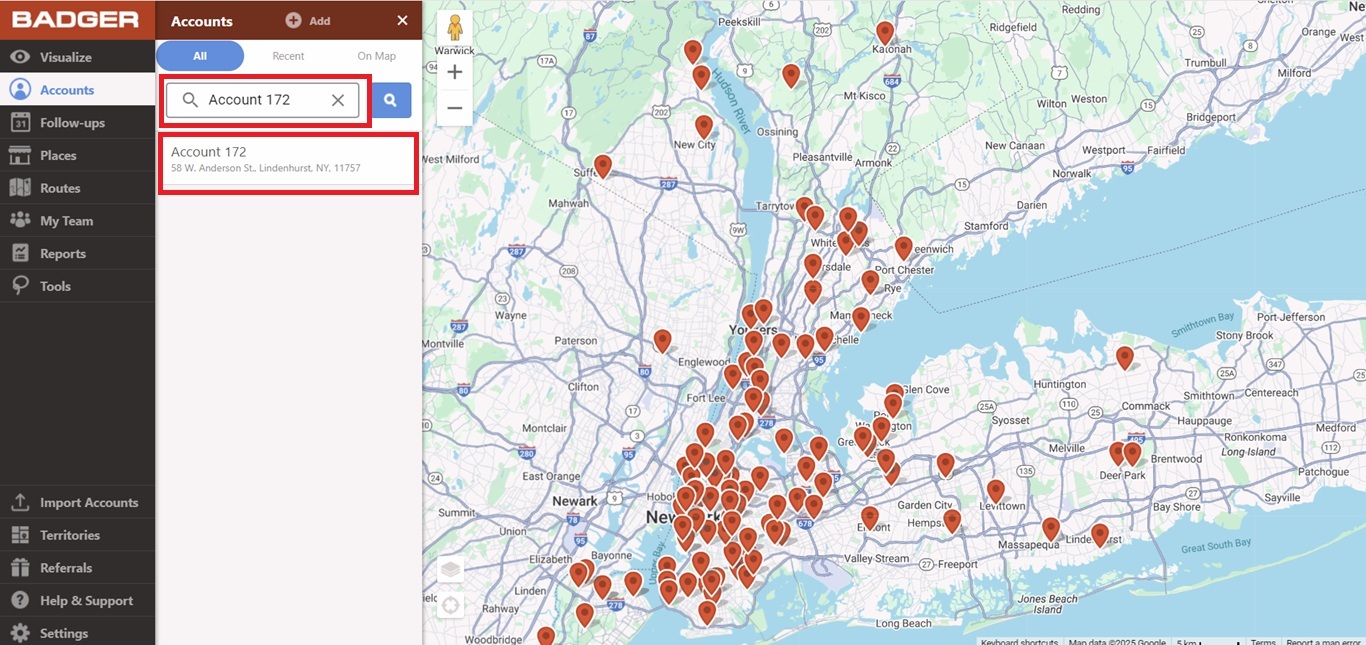
Task: Open the Visualize eye icon
Action: point(20,57)
